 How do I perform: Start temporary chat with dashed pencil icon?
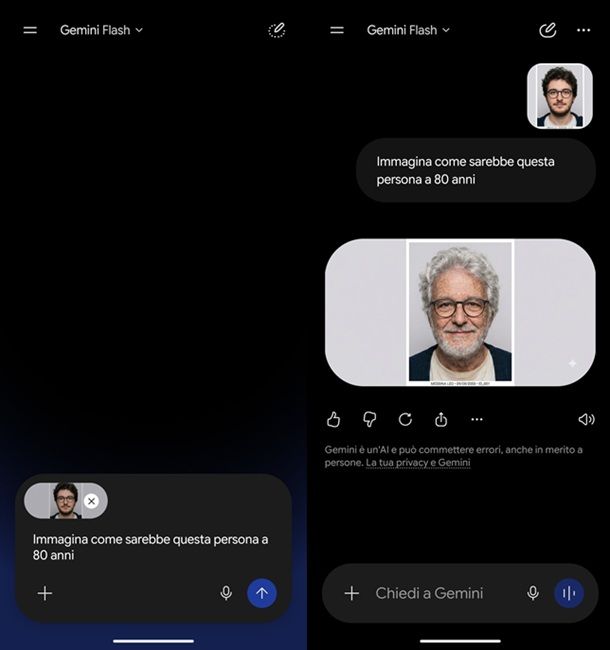tap(276, 30)
